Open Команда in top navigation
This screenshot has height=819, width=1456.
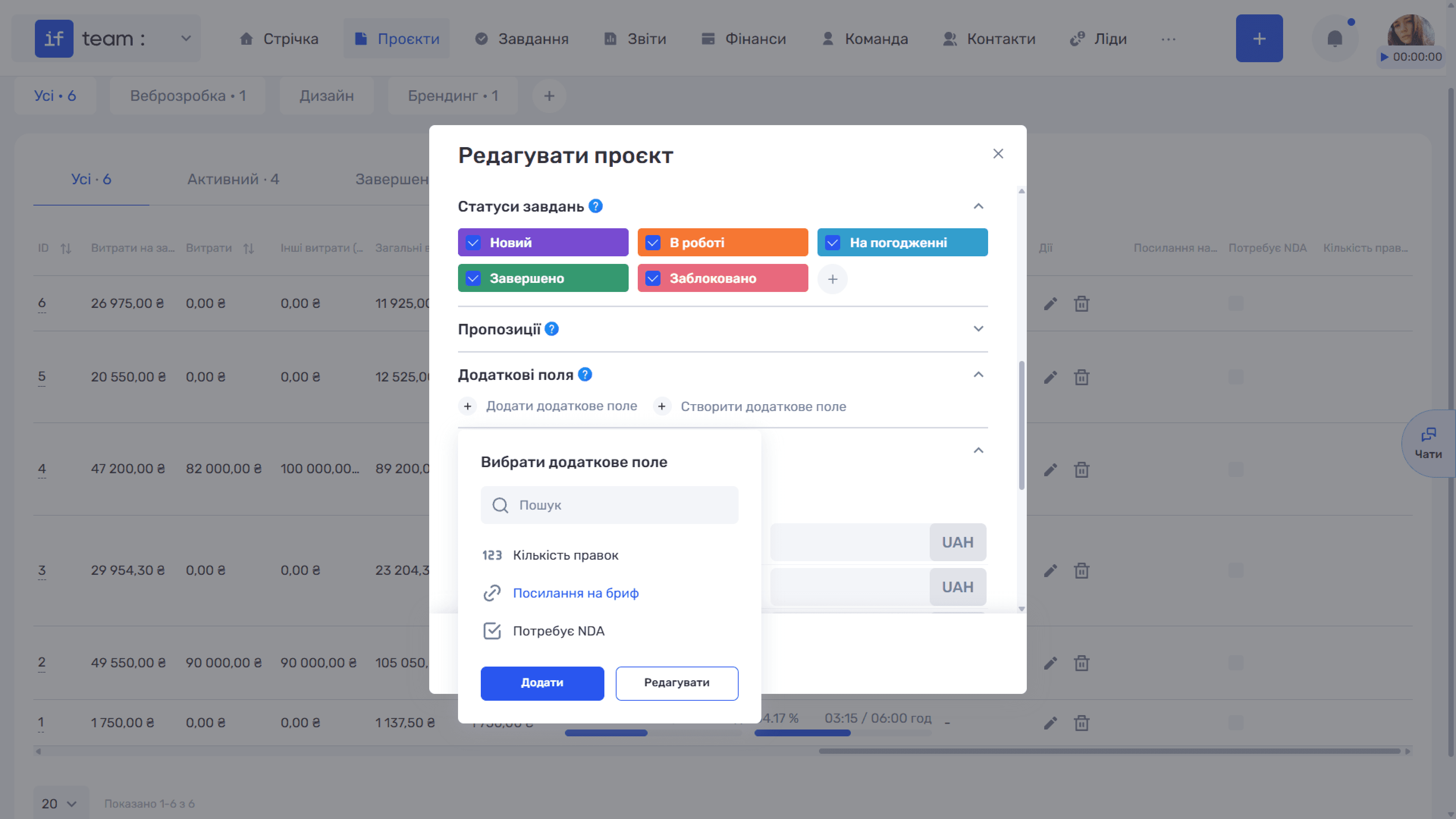865,38
